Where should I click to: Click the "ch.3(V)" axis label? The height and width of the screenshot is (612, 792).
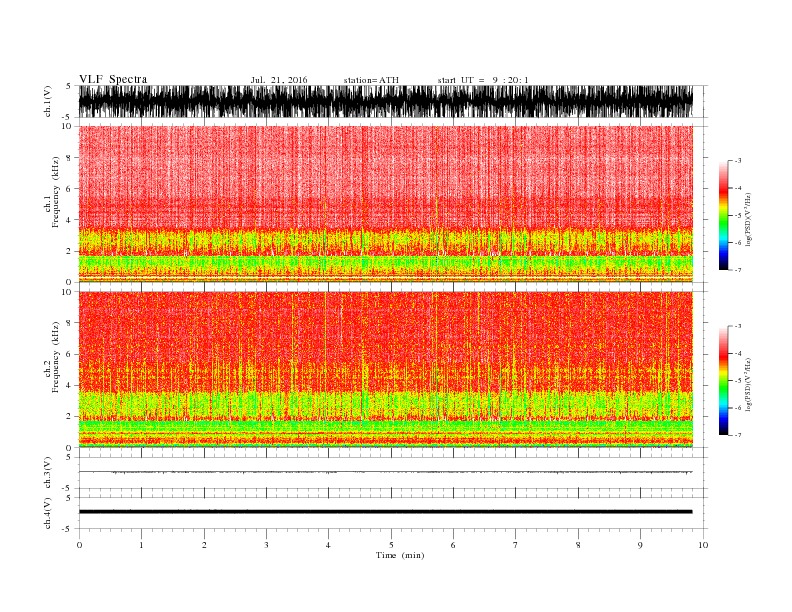48,472
